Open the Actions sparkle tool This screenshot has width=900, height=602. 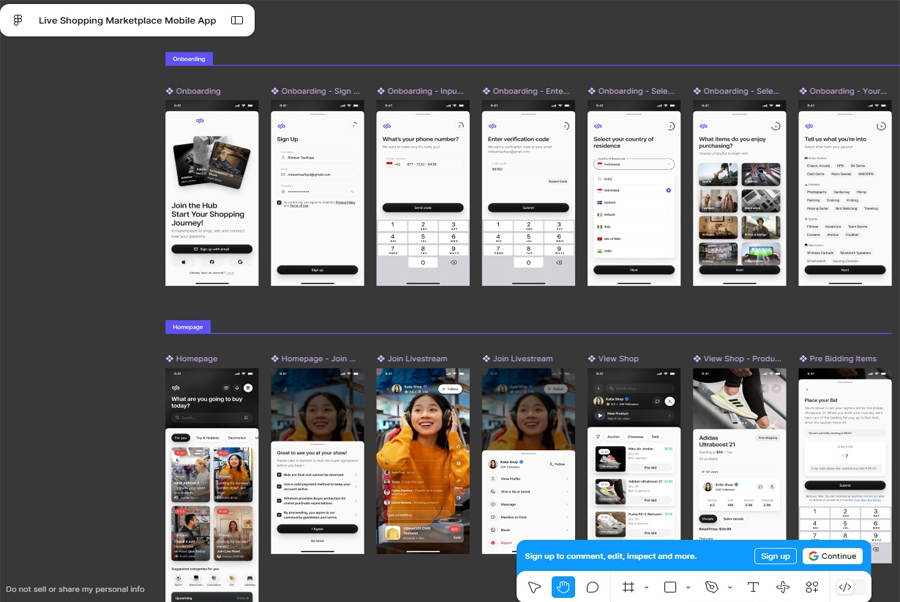(x=783, y=587)
